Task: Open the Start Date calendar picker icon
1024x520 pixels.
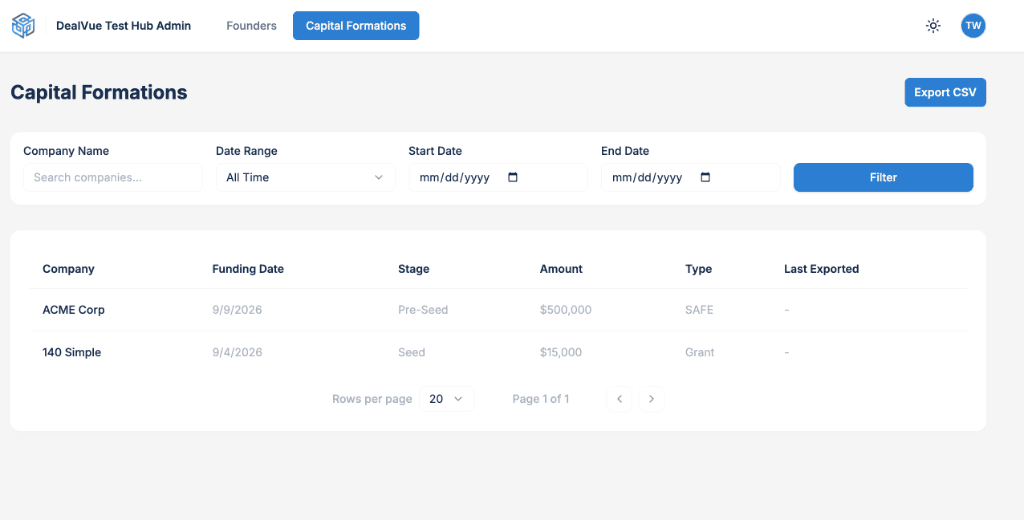Action: pyautogui.click(x=513, y=177)
